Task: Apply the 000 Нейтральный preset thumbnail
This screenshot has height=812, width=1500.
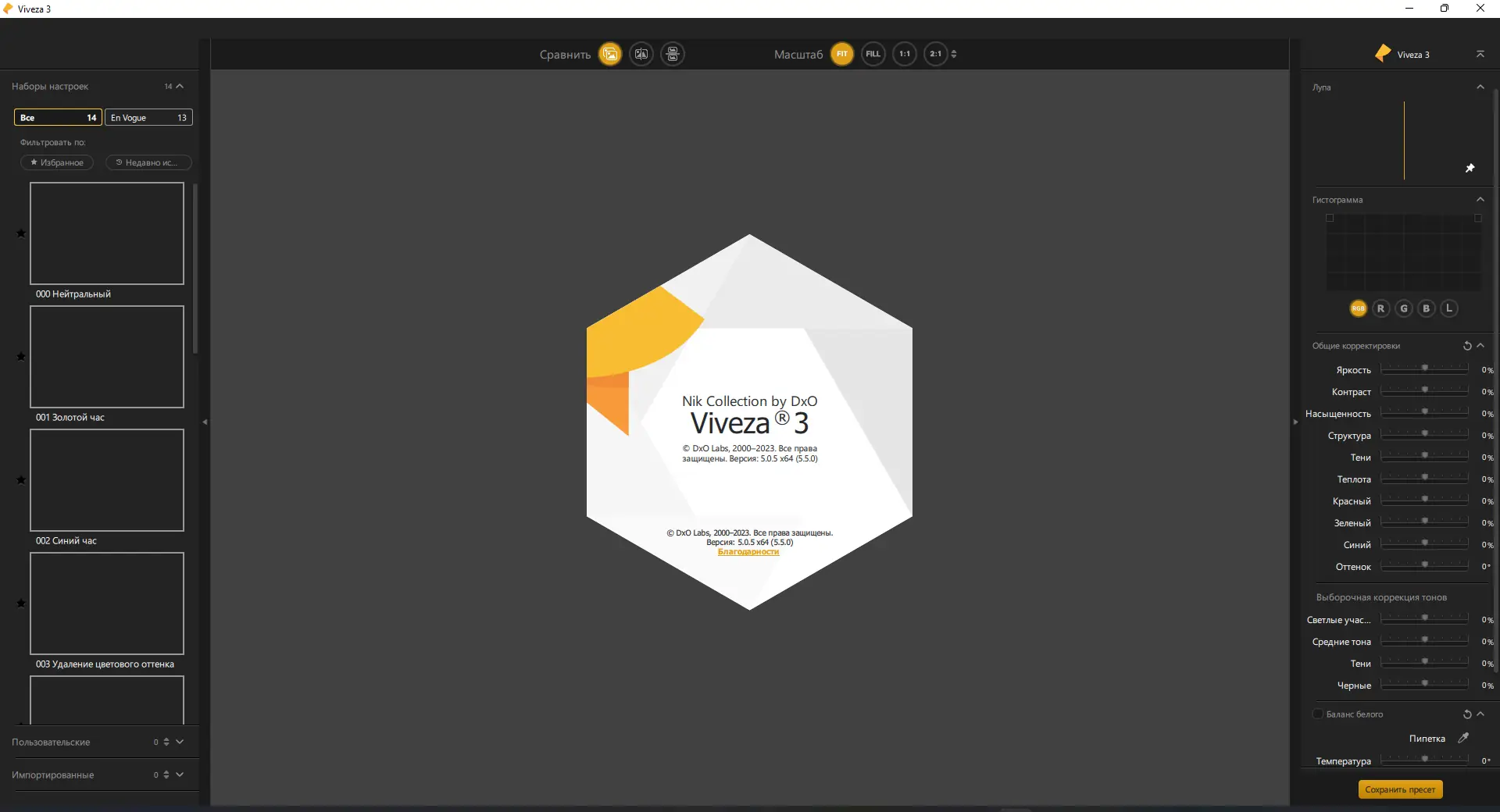Action: click(x=107, y=233)
